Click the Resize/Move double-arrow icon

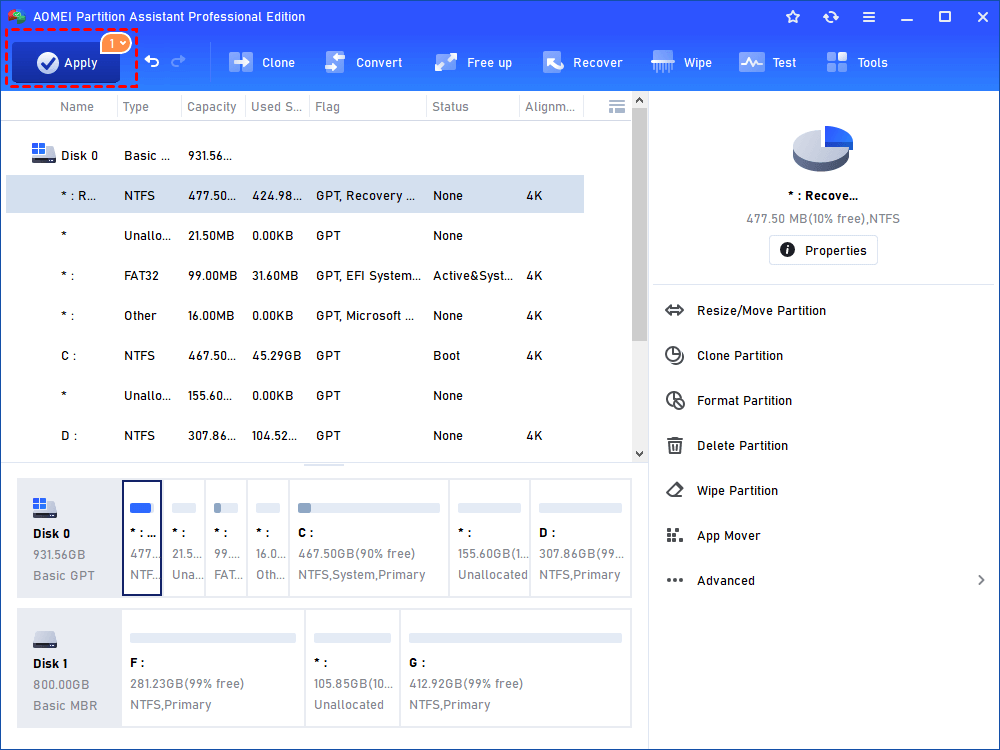674,311
